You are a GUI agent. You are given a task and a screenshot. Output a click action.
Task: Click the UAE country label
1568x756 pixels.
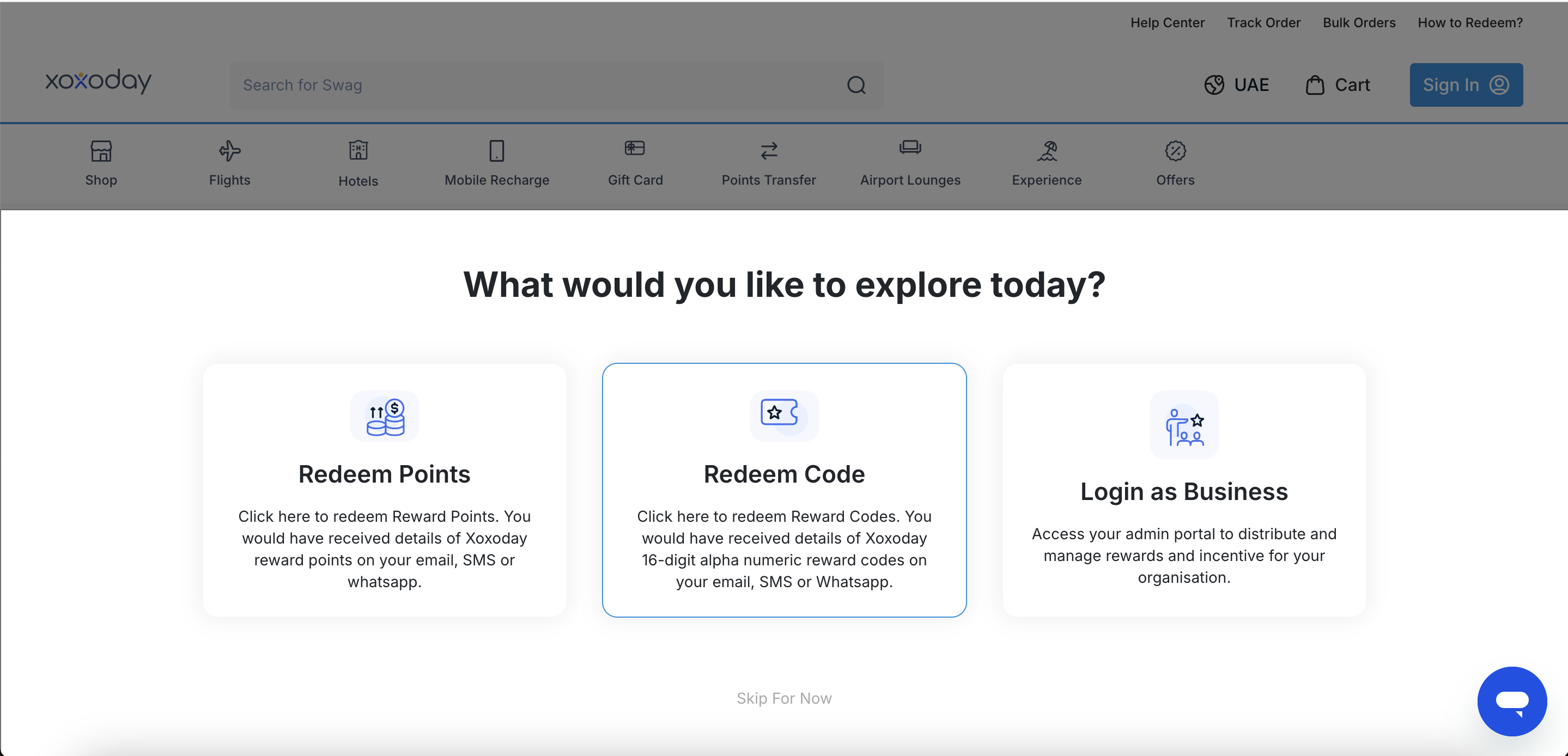click(x=1251, y=85)
